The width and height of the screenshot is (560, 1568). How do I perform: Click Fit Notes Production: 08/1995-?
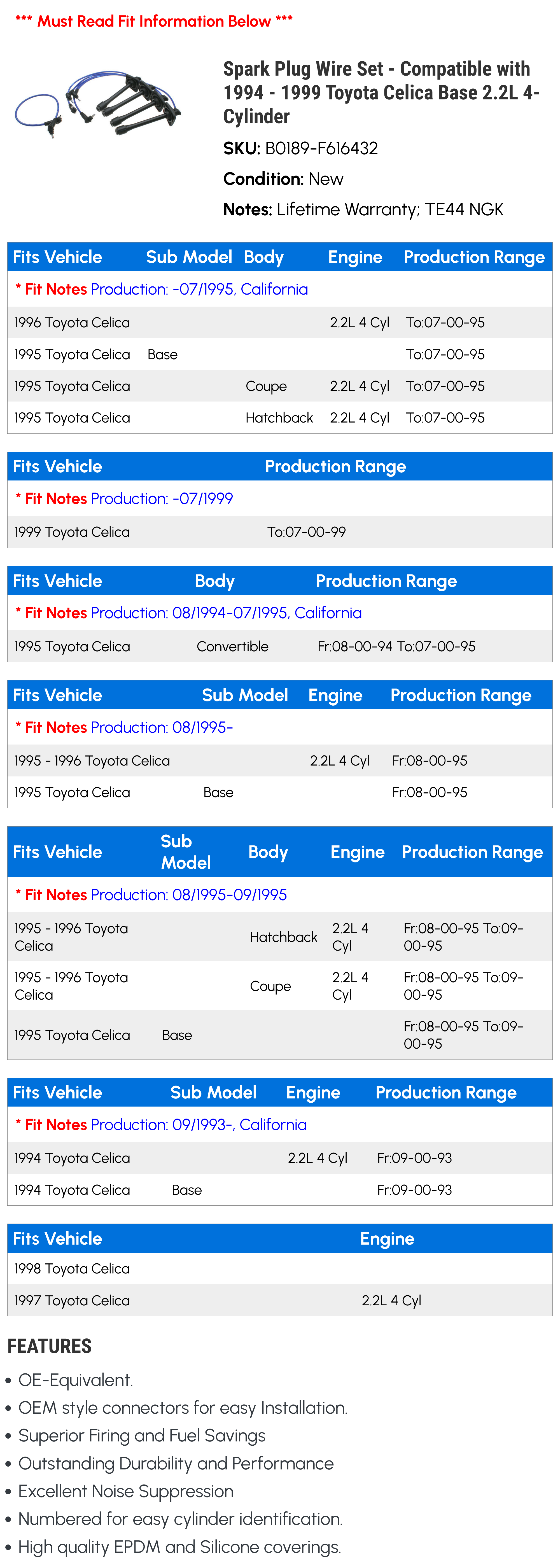tap(124, 727)
